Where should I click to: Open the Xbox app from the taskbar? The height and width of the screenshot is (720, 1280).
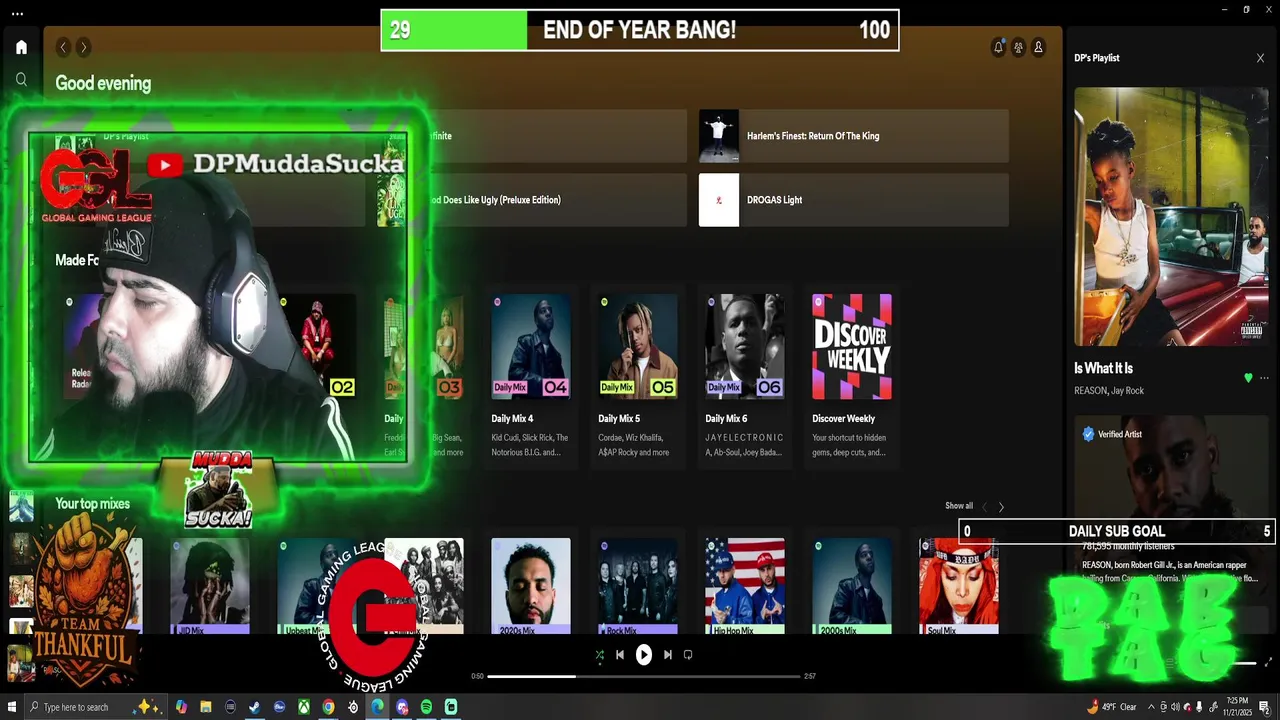pyautogui.click(x=303, y=707)
